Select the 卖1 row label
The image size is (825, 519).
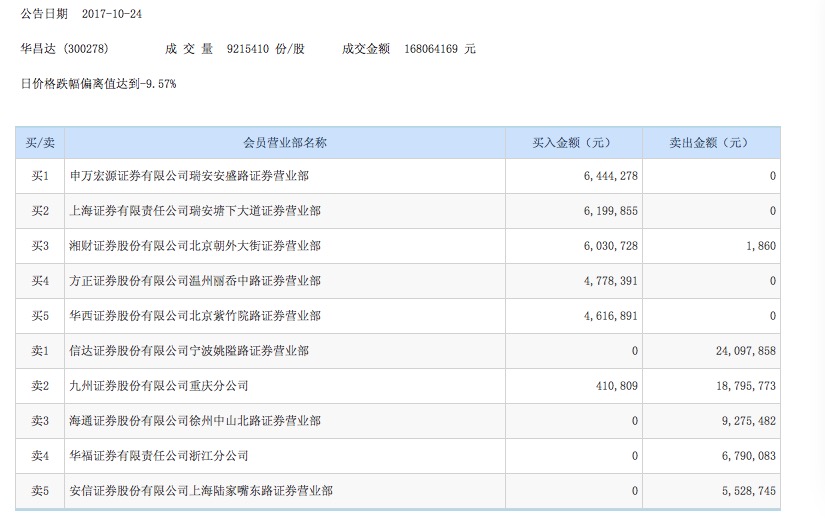point(40,351)
